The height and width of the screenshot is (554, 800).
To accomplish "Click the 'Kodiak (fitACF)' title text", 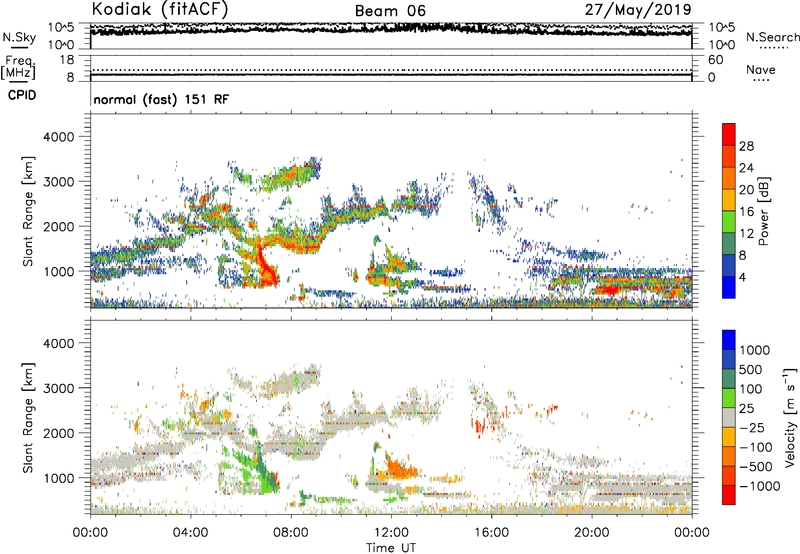I will 160,9.
